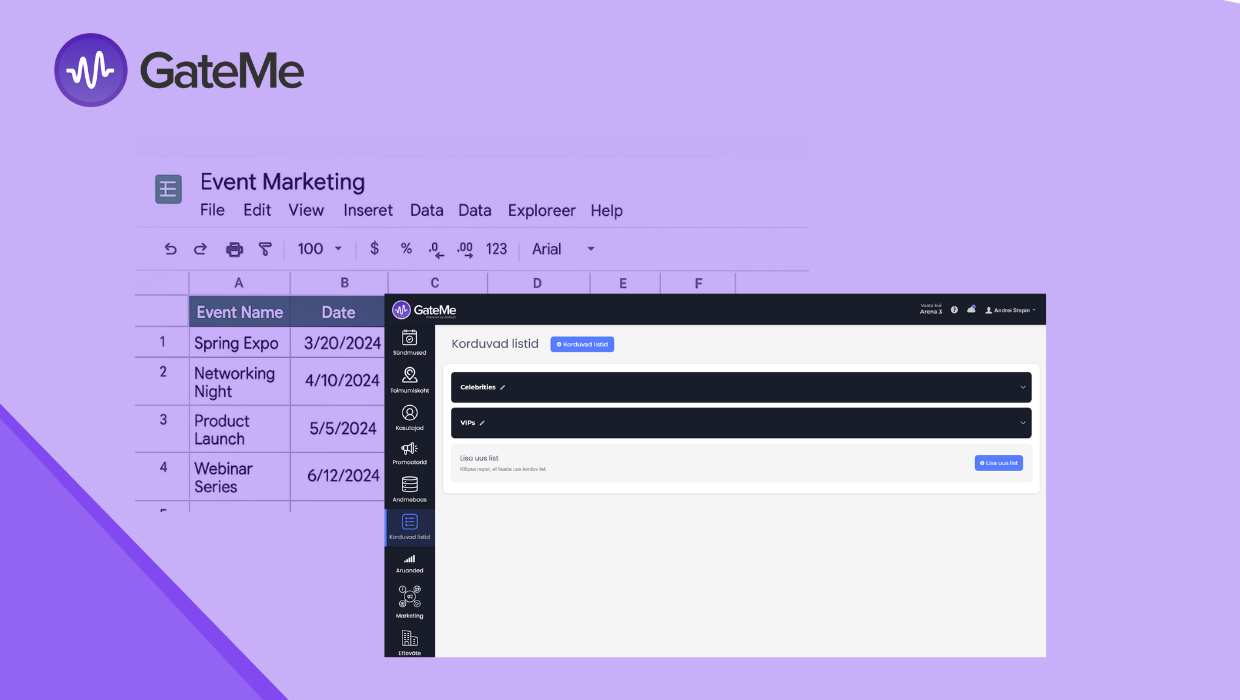This screenshot has width=1240, height=700.
Task: Open the Help menu in the spreadsheet
Action: coord(607,210)
